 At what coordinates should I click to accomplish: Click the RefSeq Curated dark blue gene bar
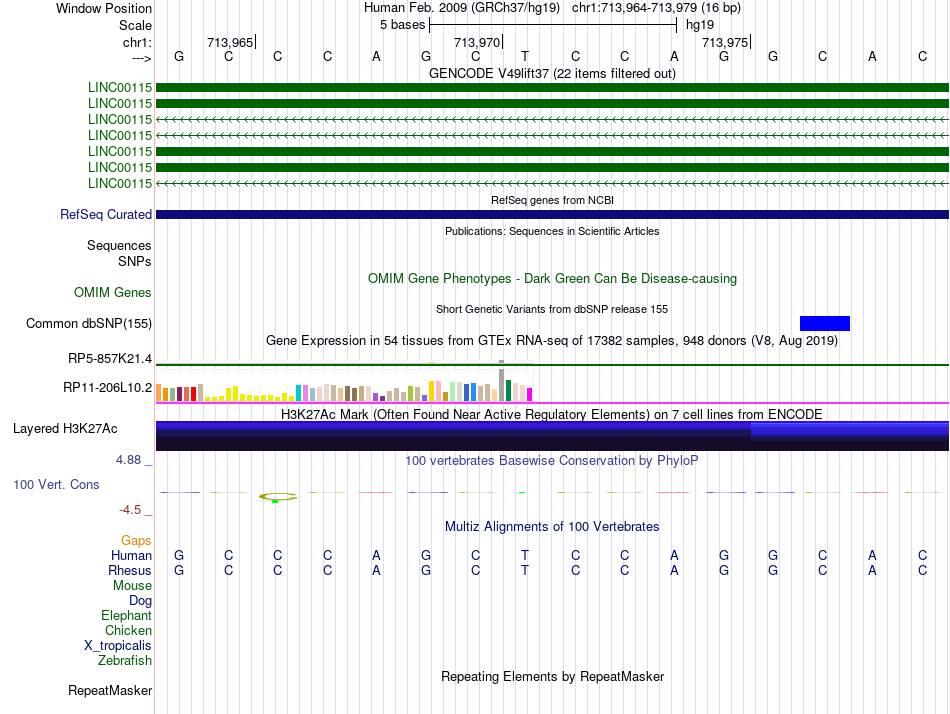[x=552, y=215]
